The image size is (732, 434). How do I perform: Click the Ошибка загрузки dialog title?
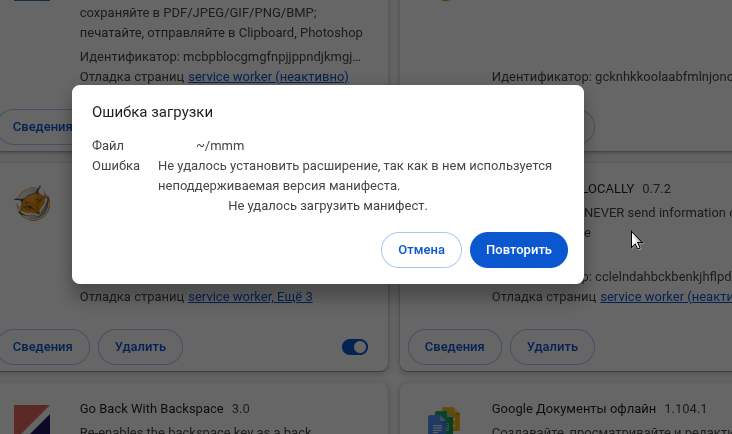tap(152, 112)
